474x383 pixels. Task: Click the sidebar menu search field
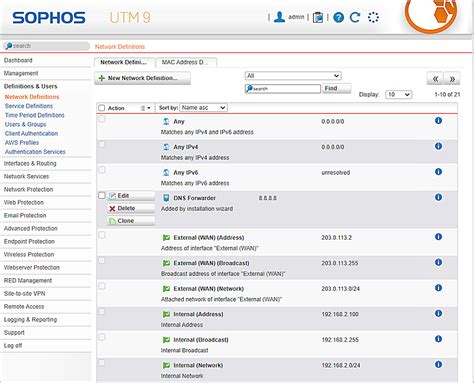click(47, 46)
